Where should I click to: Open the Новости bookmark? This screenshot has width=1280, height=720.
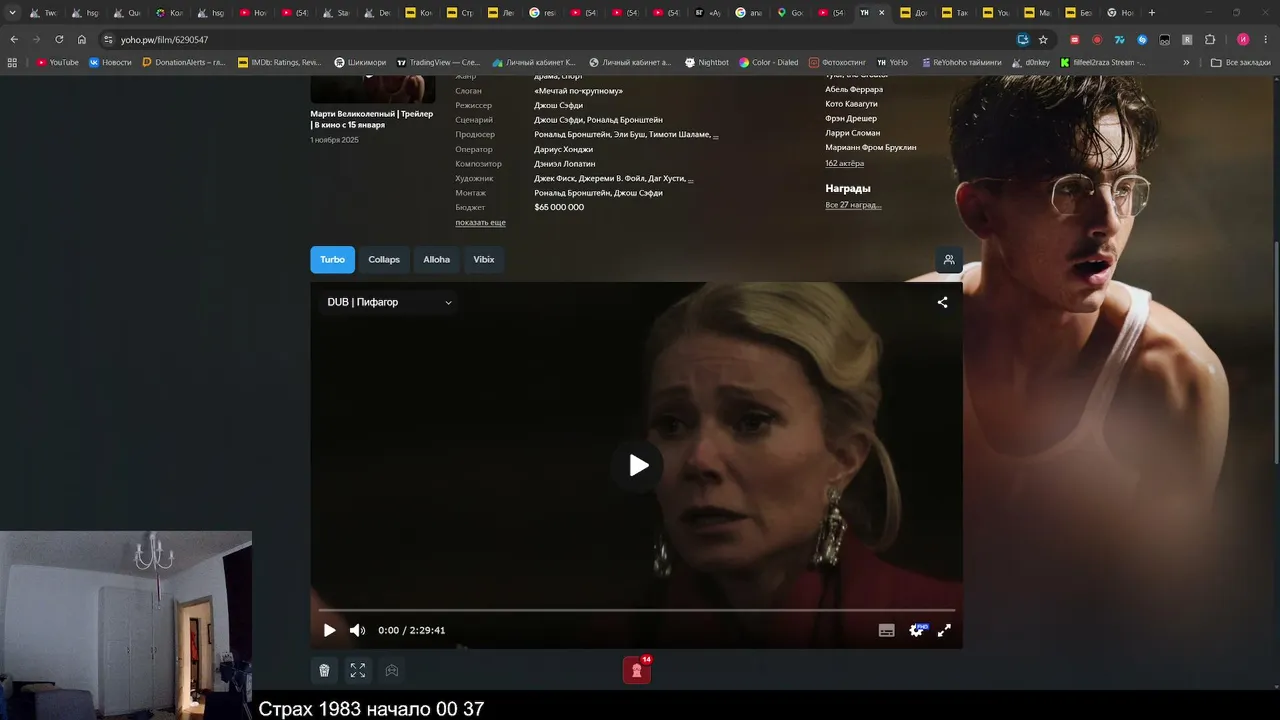click(x=110, y=62)
